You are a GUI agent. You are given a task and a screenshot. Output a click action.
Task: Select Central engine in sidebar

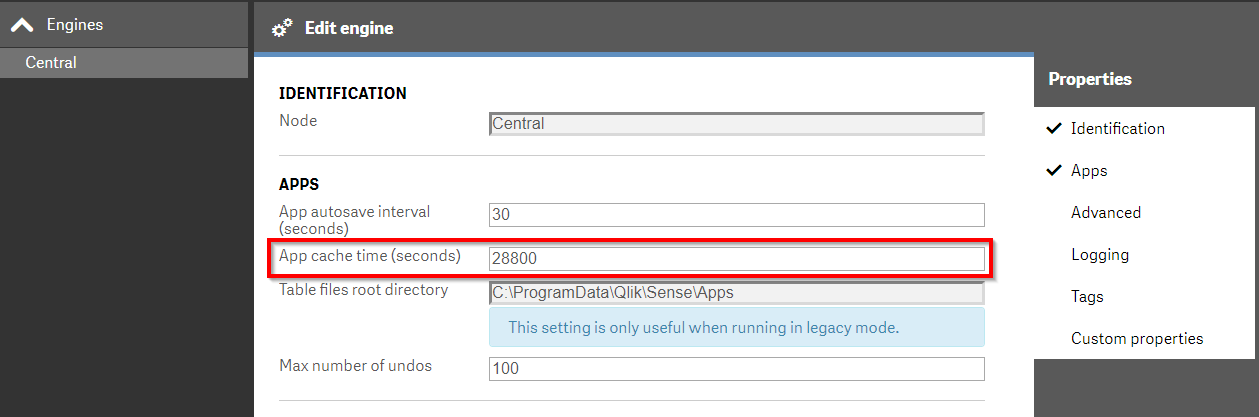pos(124,63)
